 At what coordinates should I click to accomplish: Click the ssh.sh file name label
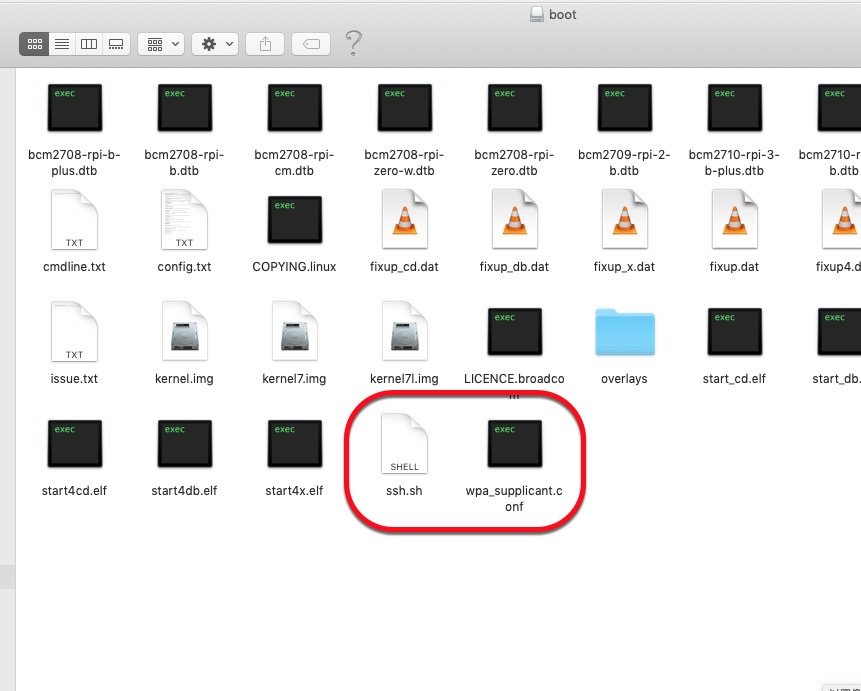tap(404, 491)
